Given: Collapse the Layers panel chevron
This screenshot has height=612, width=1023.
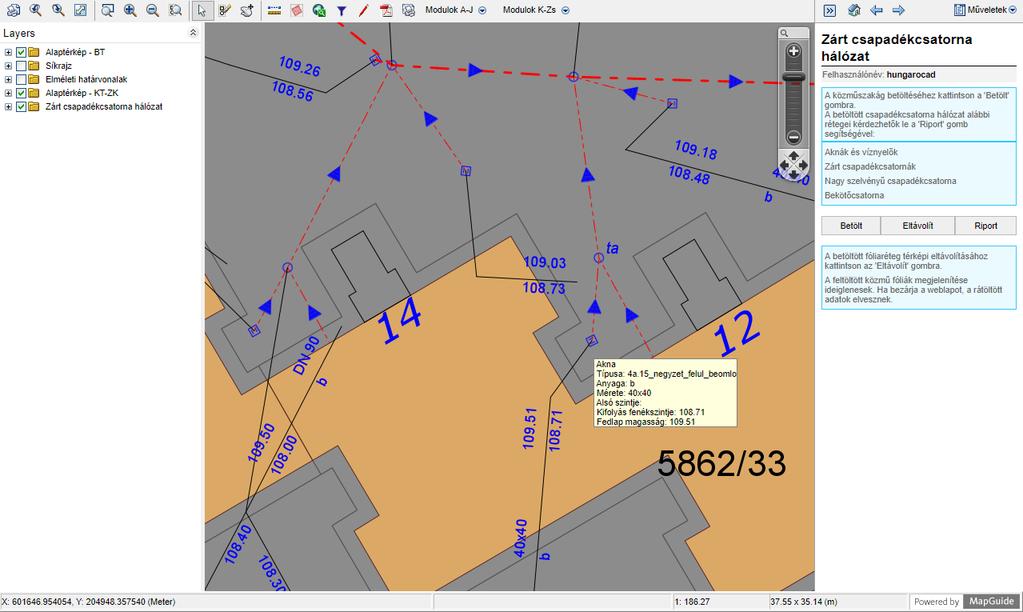Looking at the screenshot, I should coord(193,33).
